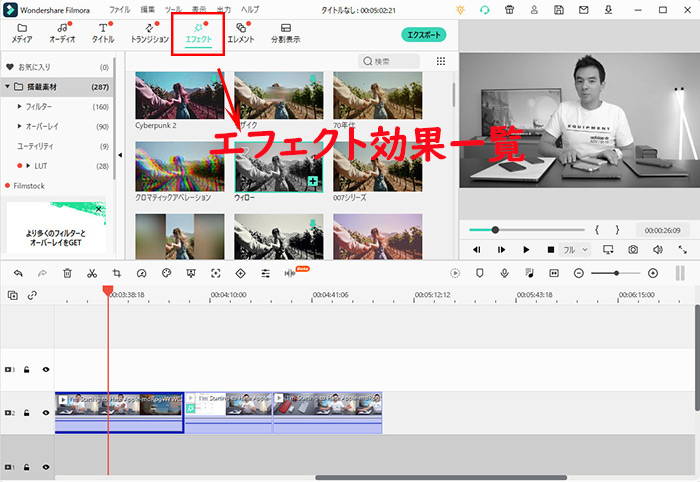Step back one frame in preview

click(476, 250)
